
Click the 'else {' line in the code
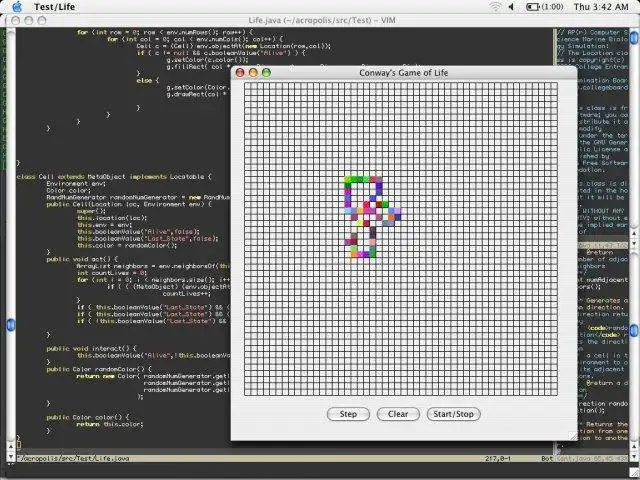tap(148, 80)
